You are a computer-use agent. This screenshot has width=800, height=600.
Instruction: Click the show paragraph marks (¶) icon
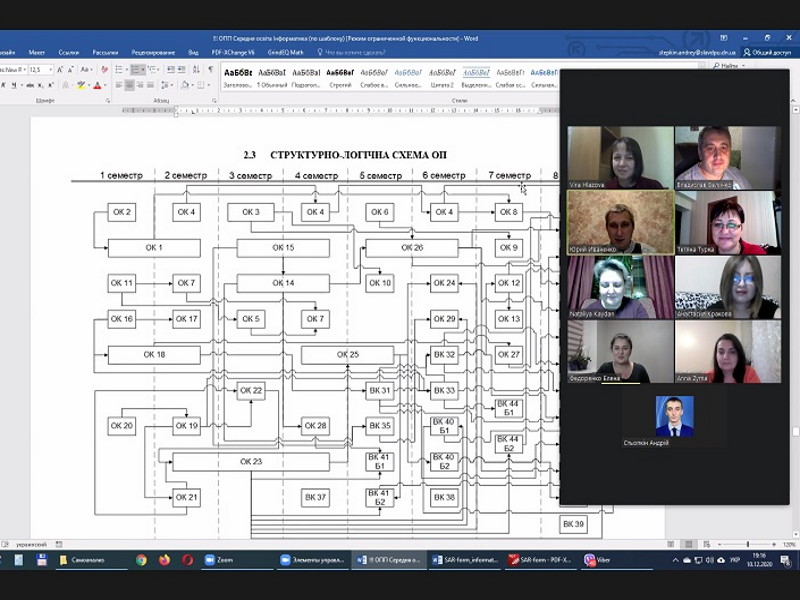point(211,69)
